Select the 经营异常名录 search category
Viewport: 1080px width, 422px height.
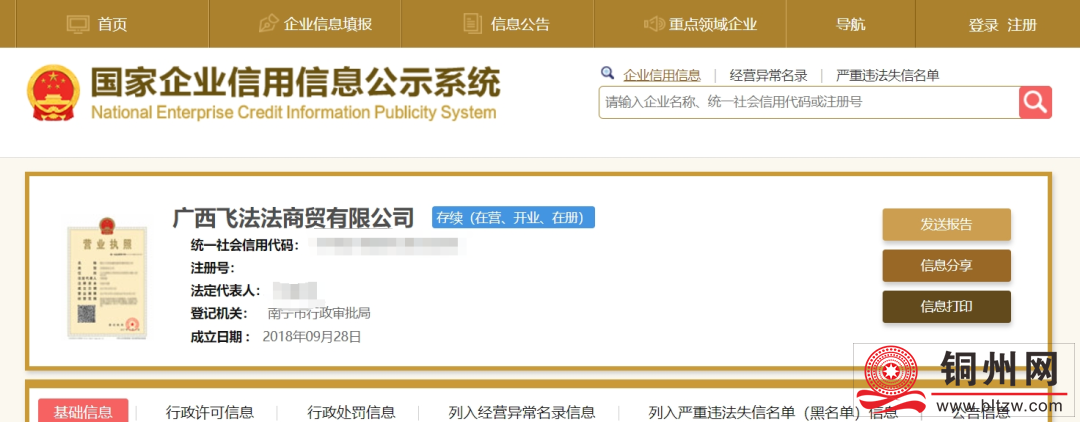click(768, 75)
